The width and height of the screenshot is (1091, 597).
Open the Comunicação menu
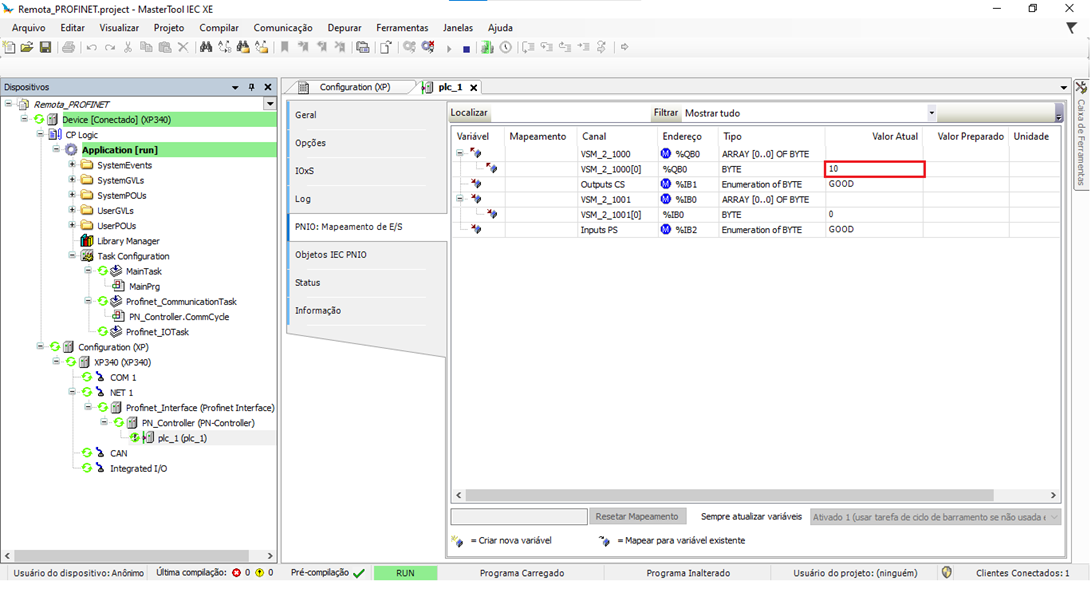(x=283, y=28)
